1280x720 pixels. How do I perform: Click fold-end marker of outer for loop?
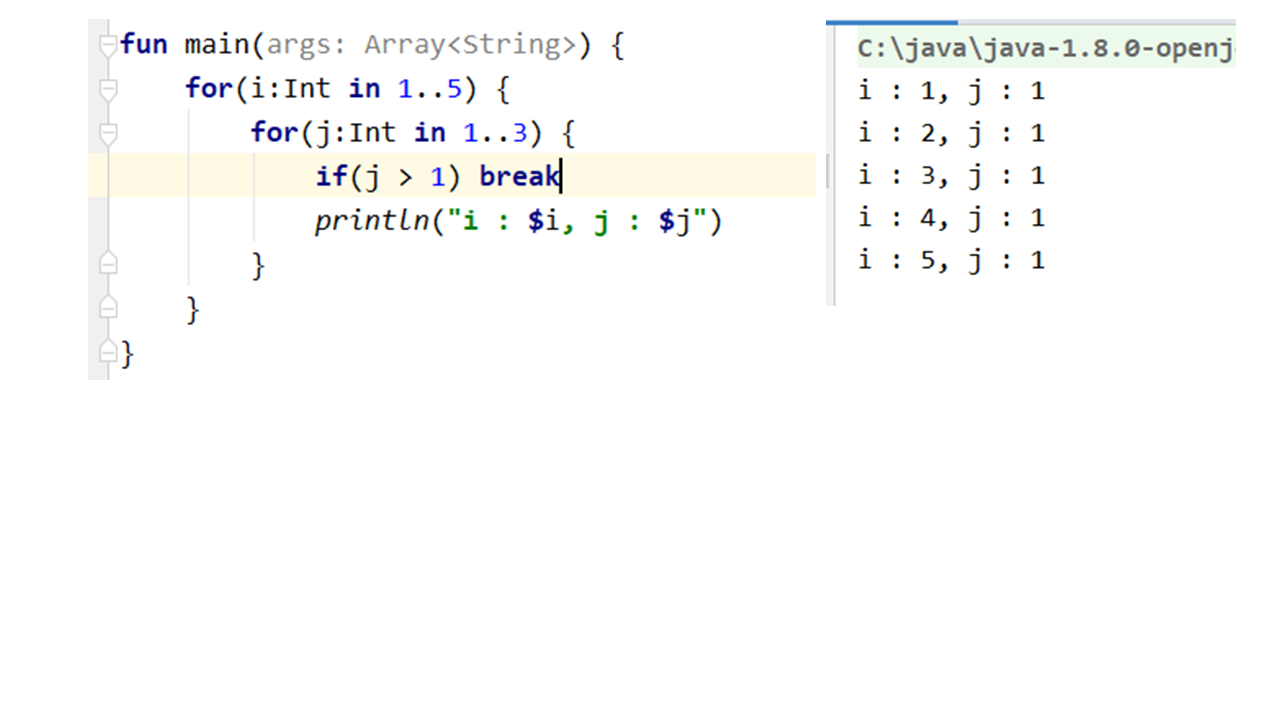(x=108, y=308)
